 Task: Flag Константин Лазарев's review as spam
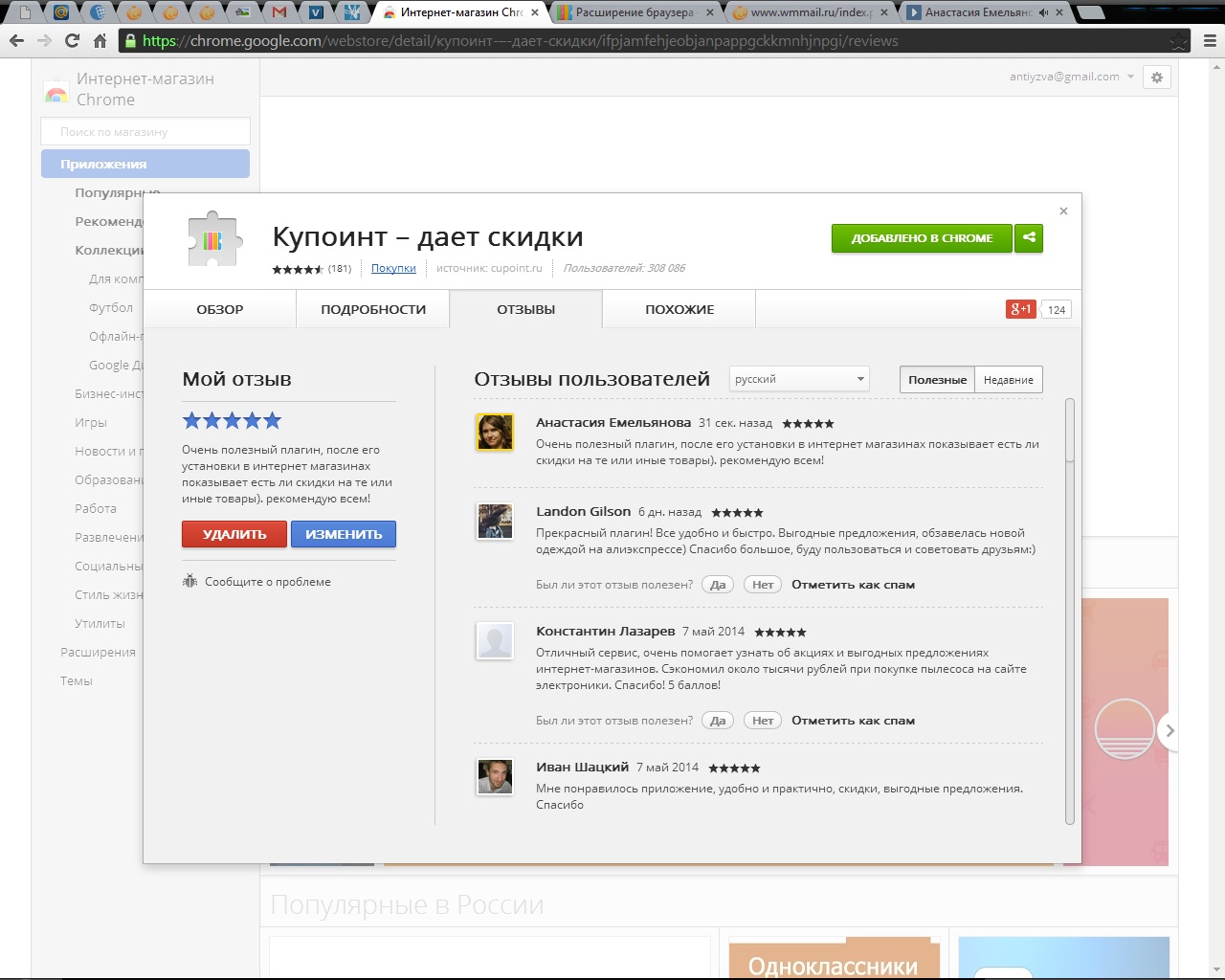pos(853,721)
